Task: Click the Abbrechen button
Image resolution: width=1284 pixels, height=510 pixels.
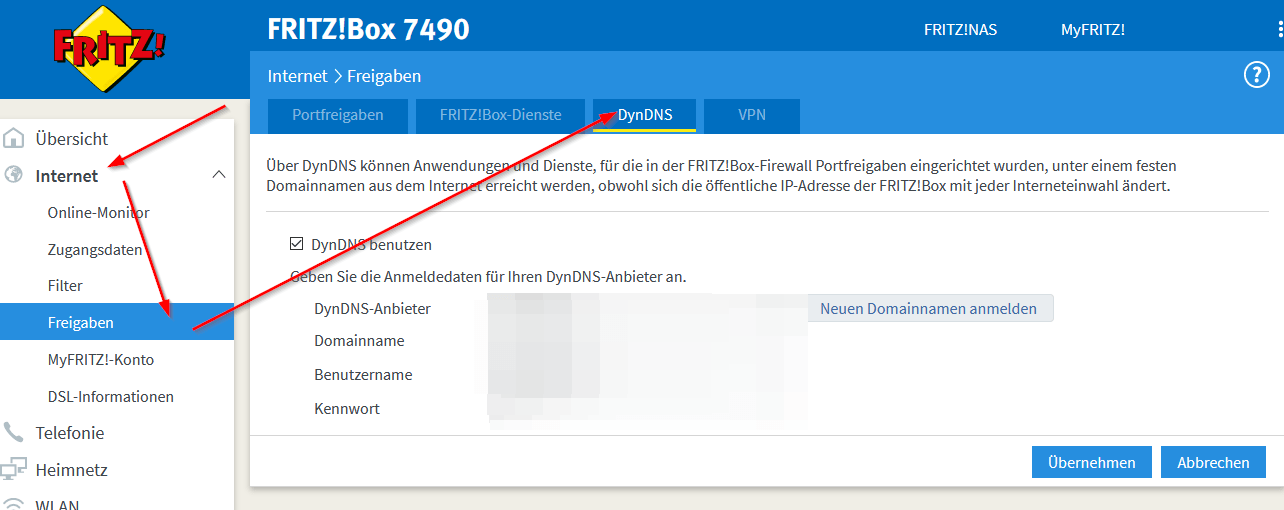Action: (1213, 462)
